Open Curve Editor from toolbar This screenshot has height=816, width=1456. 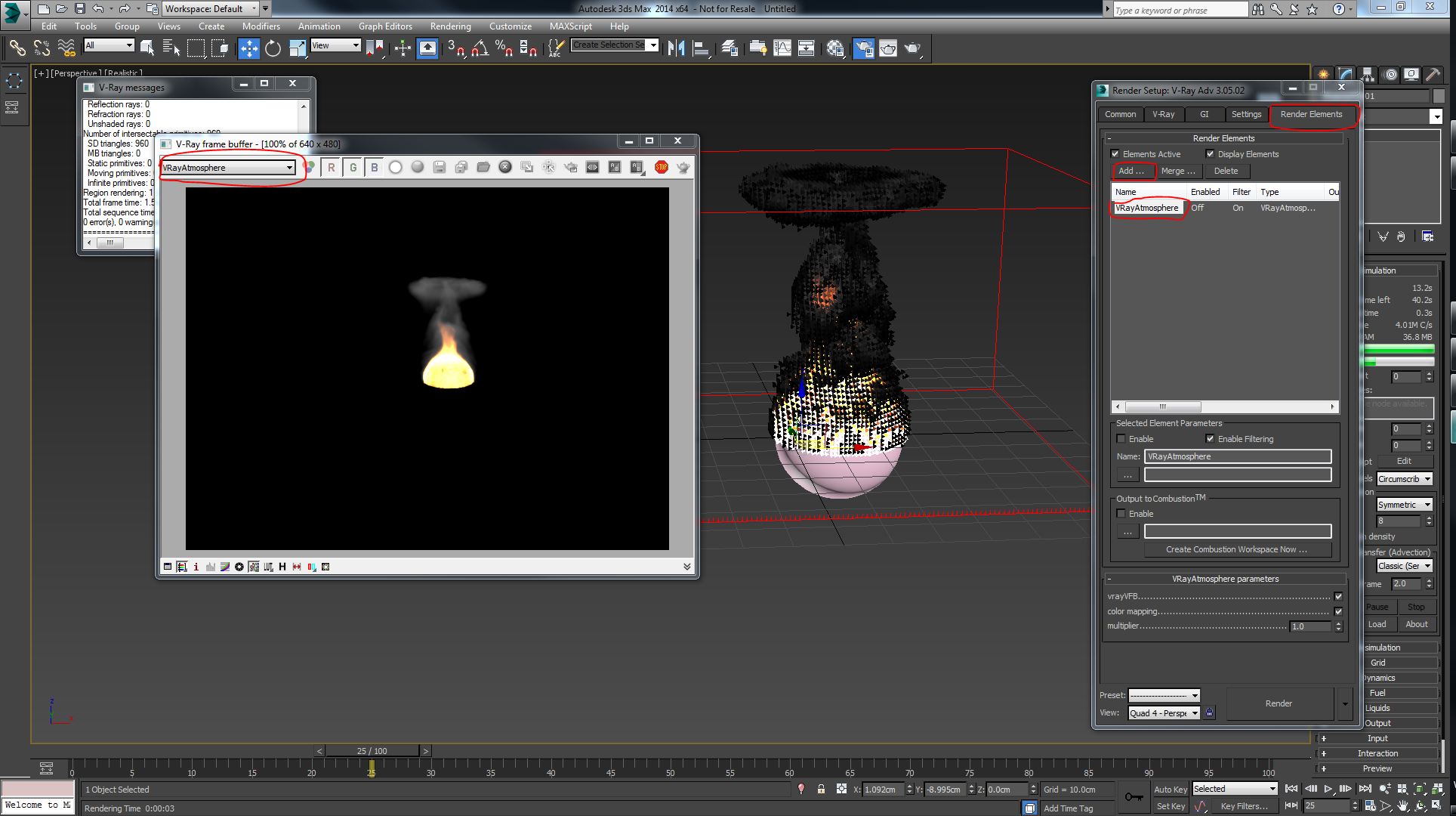point(782,48)
